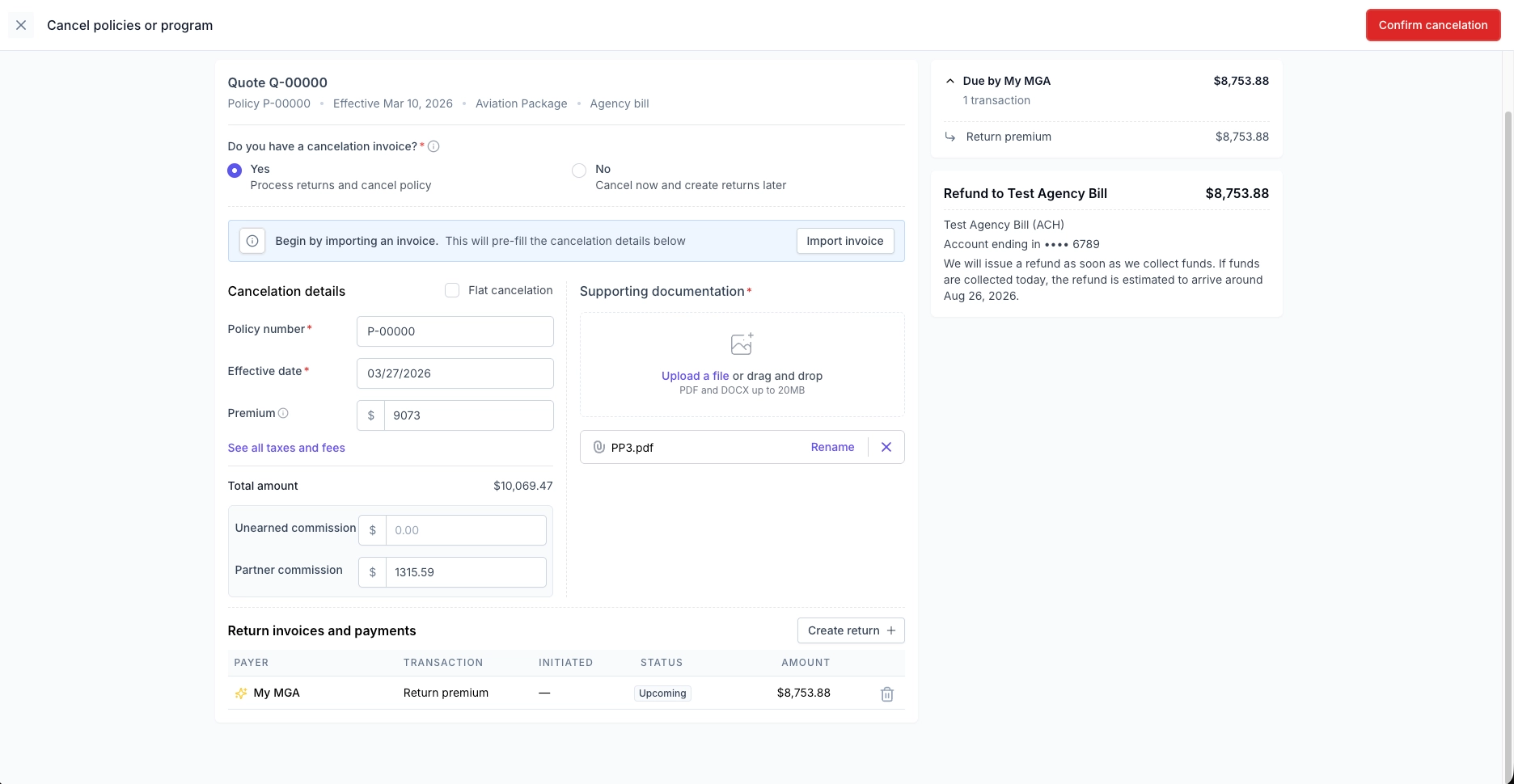Click Create return button

coord(851,630)
